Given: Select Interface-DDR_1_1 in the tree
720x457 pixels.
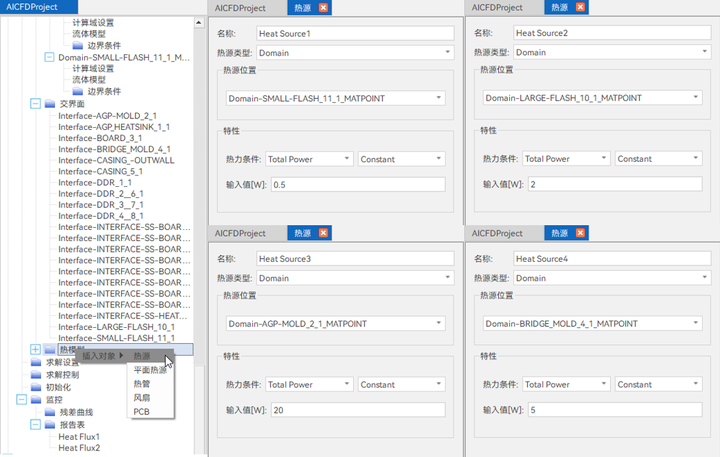Looking at the screenshot, I should point(95,182).
